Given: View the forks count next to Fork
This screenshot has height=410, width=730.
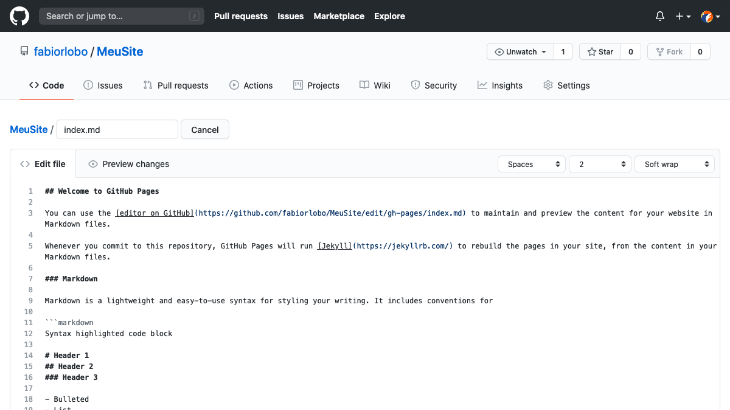Looking at the screenshot, I should click(700, 52).
